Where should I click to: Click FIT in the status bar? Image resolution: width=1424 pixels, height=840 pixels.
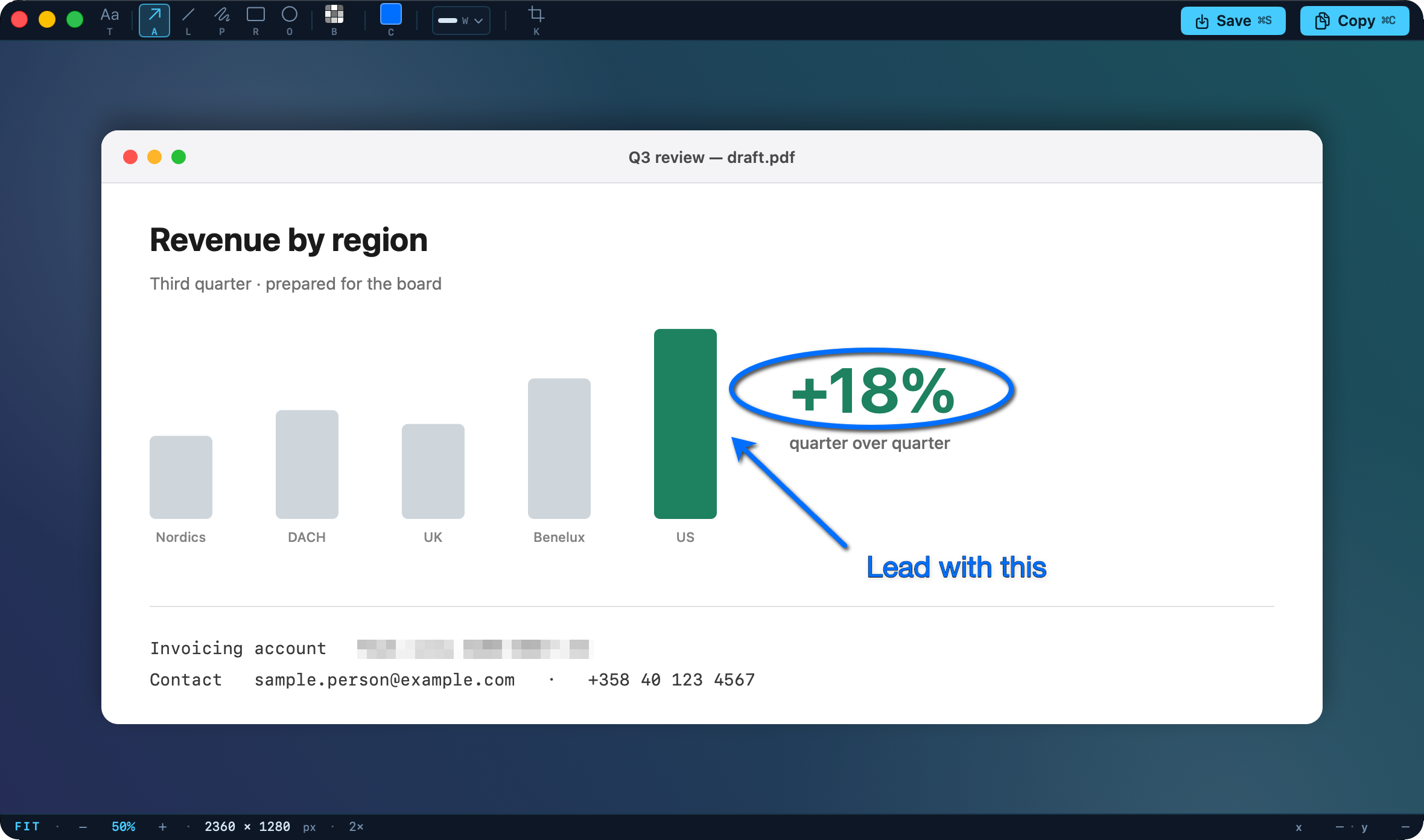(27, 826)
